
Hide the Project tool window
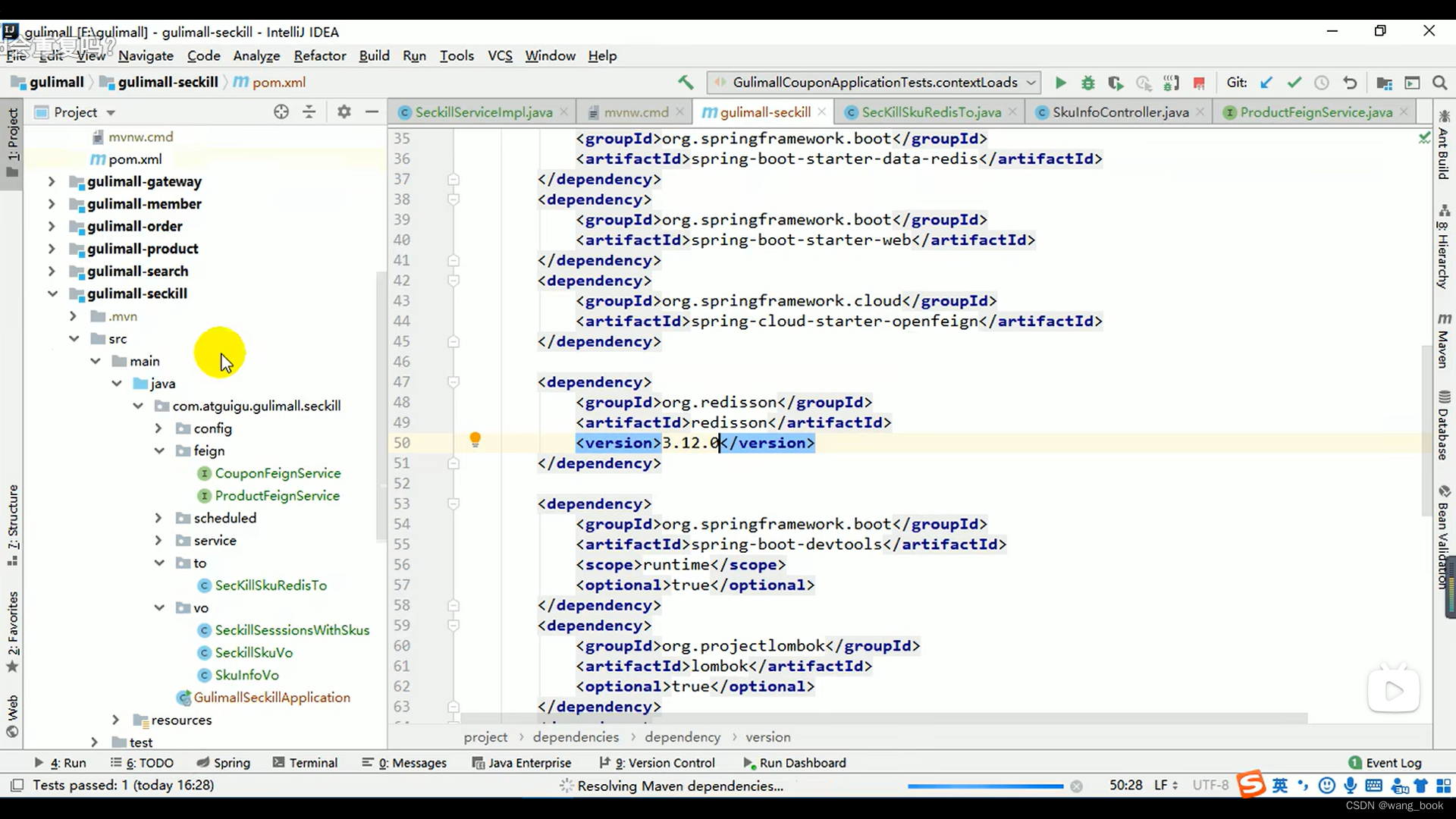click(372, 112)
